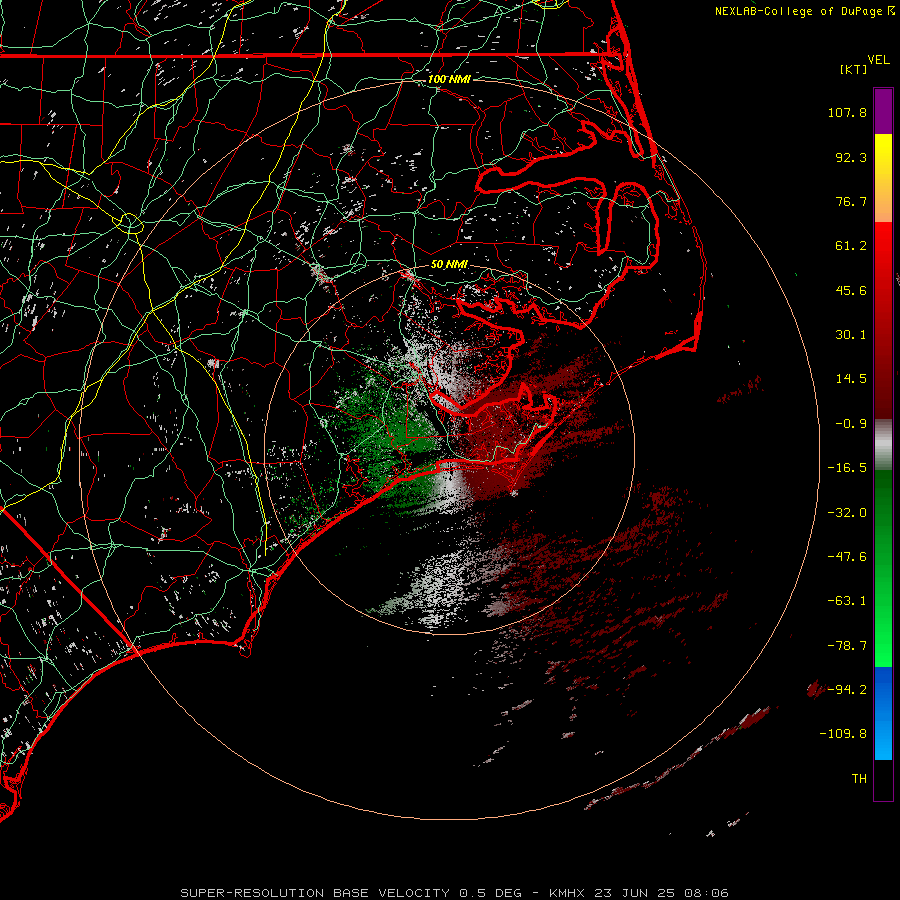Image resolution: width=900 pixels, height=900 pixels.
Task: Click the 45.6 scale value
Action: click(851, 290)
